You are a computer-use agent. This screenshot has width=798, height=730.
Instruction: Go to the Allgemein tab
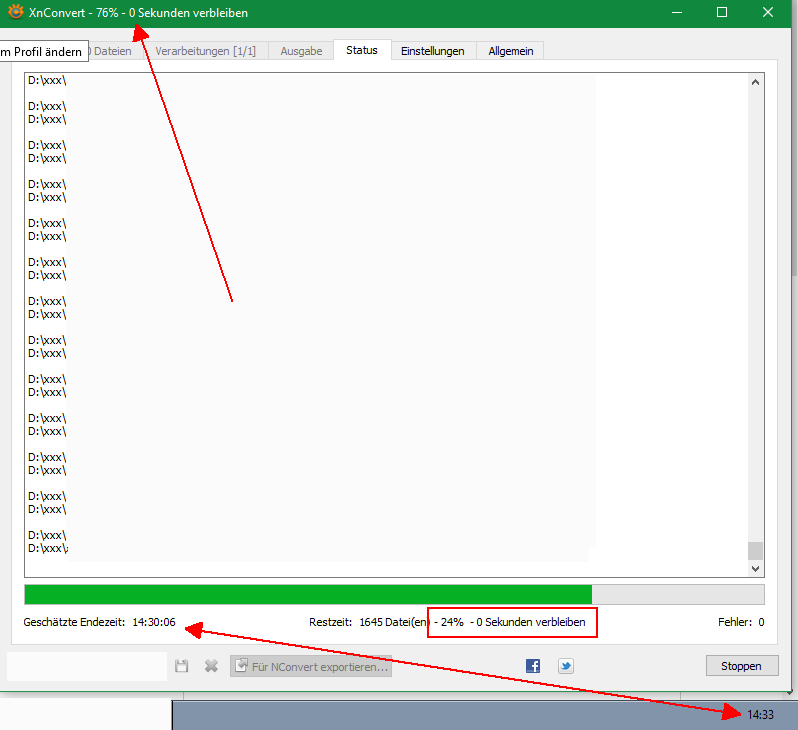pyautogui.click(x=510, y=51)
